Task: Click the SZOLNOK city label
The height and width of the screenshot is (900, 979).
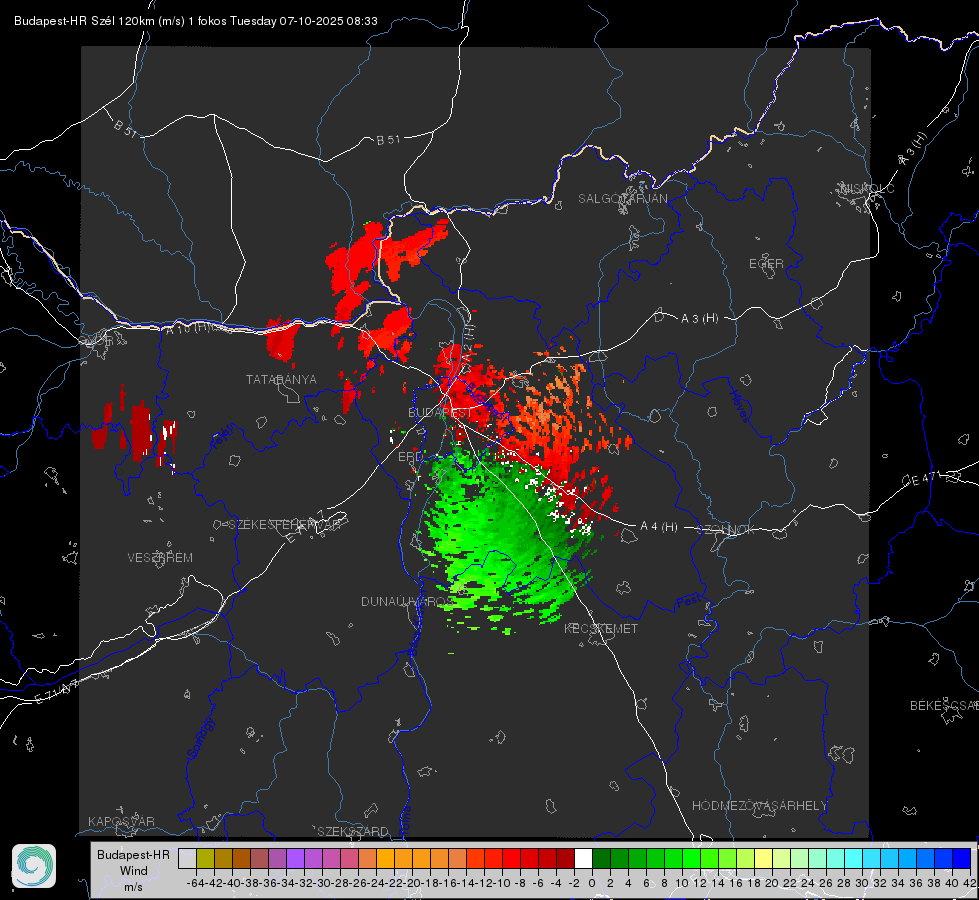Action: tap(726, 530)
